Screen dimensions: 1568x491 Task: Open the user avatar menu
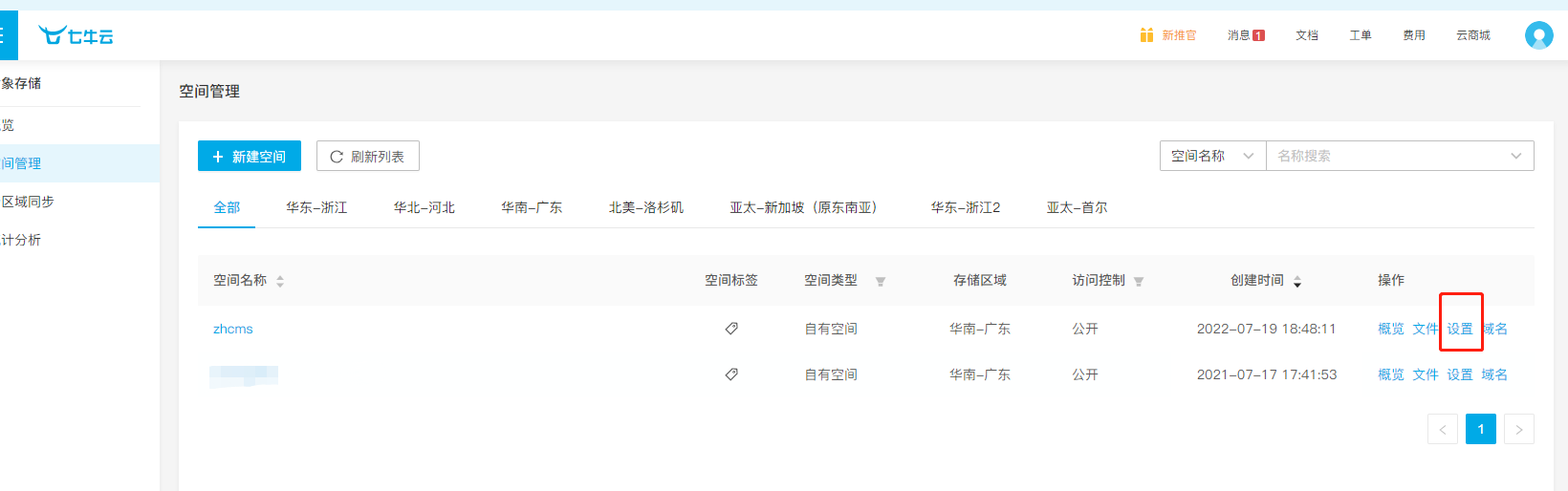[1538, 35]
